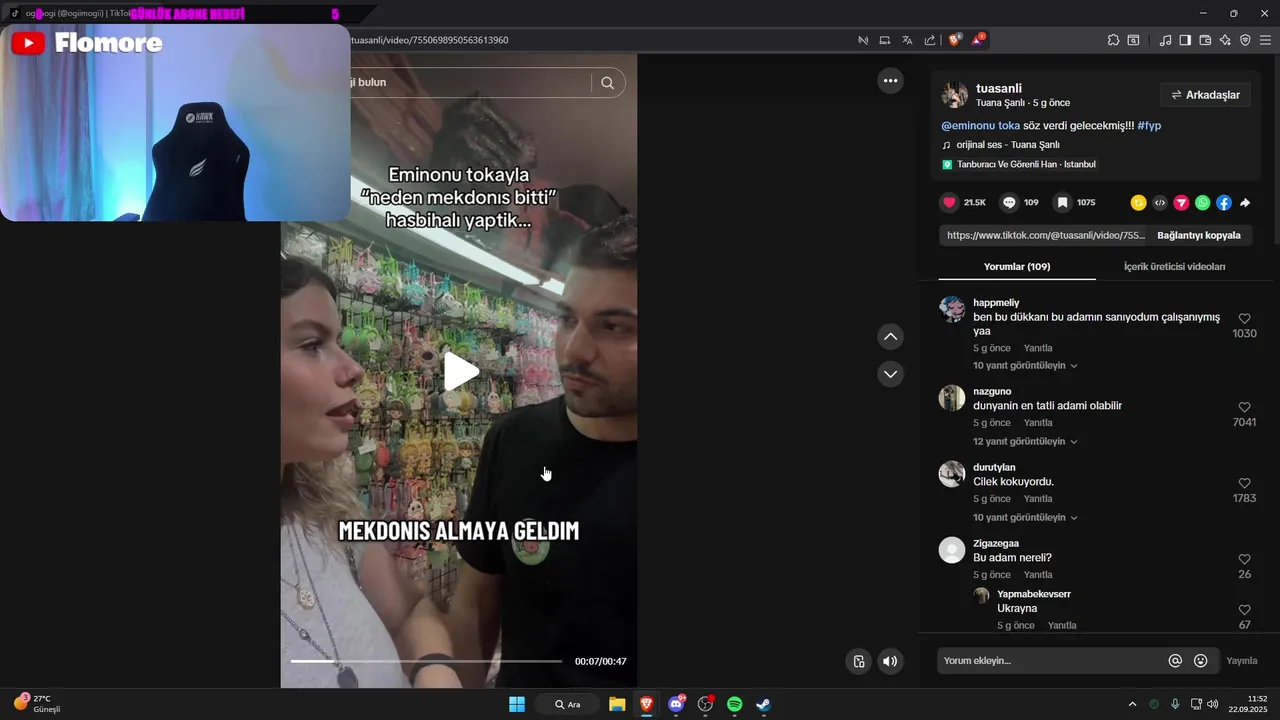The image size is (1280, 720).
Task: Reply to Zigazegaa's comment via 'Yanıtla'
Action: 1038,575
